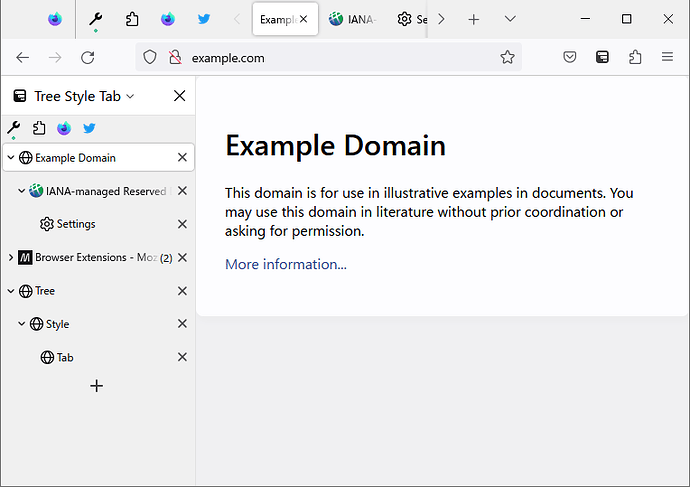Click the bookmark star in address bar
Image resolution: width=690 pixels, height=487 pixels.
click(x=507, y=58)
